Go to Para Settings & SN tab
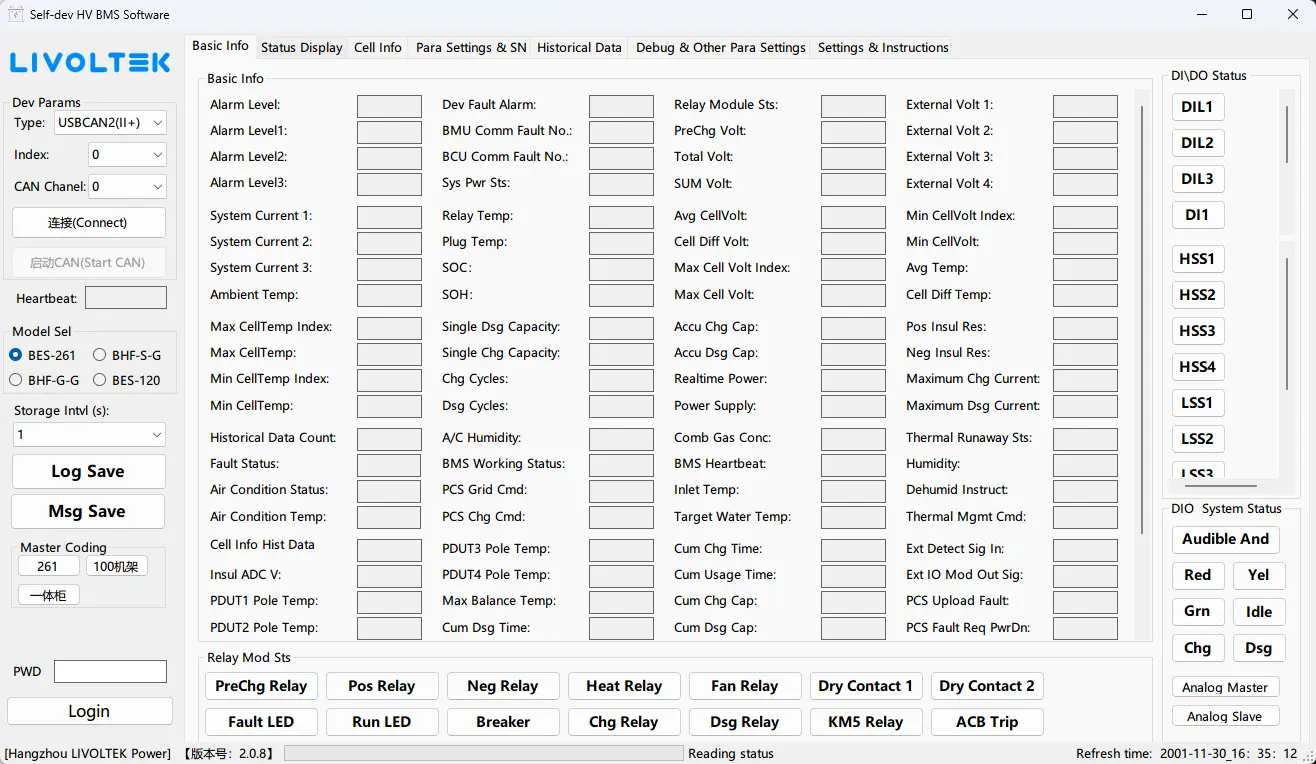This screenshot has width=1316, height=764. [x=470, y=47]
